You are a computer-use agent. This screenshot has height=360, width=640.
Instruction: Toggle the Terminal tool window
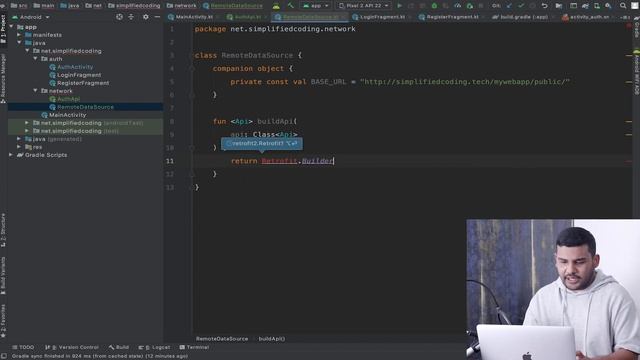[x=194, y=347]
